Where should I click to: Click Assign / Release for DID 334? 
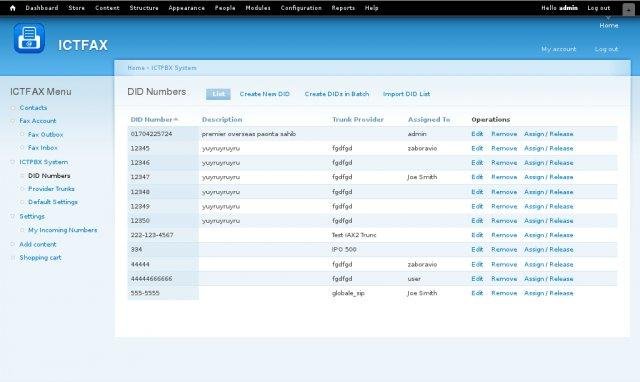(549, 249)
